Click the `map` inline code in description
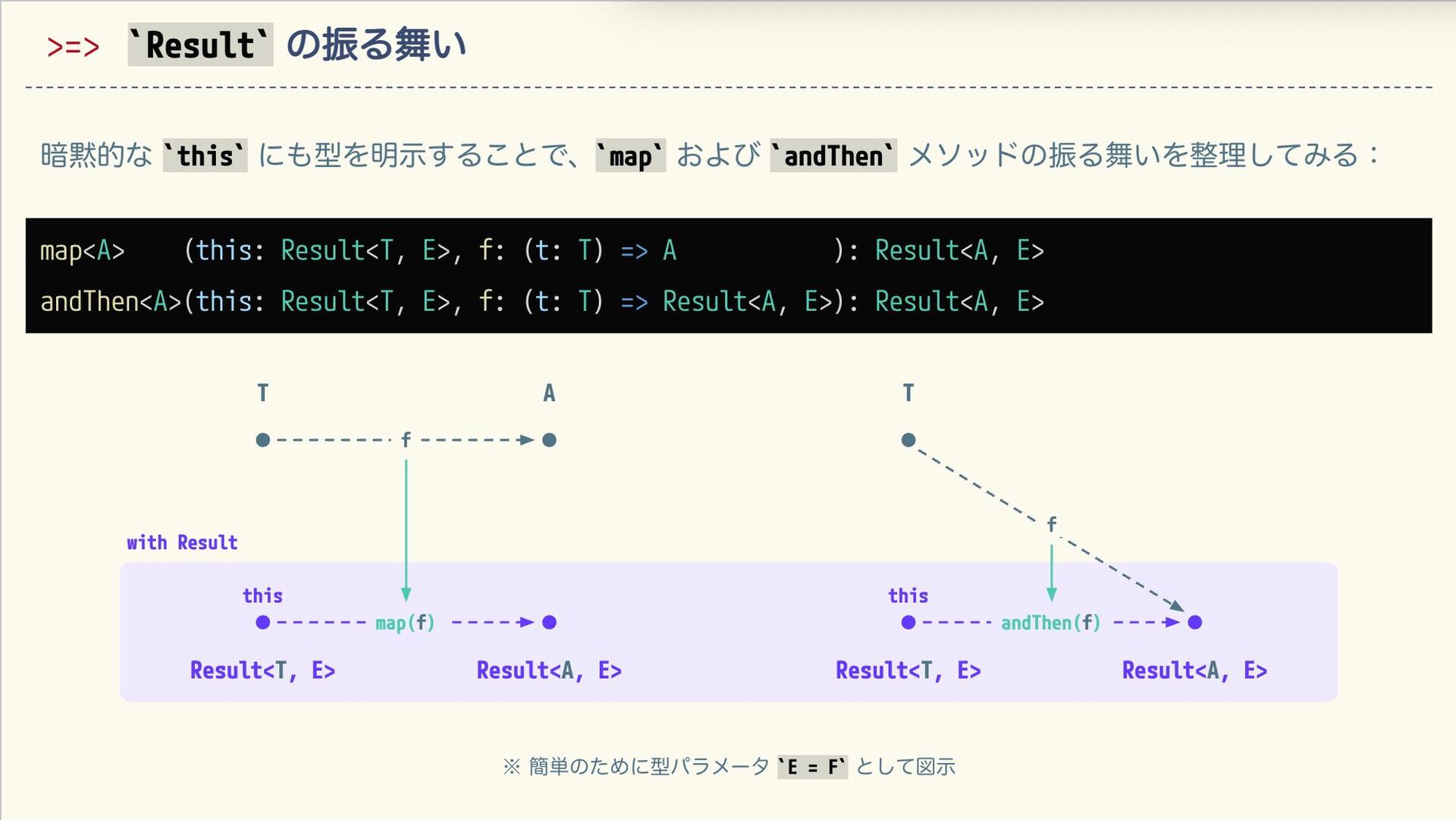This screenshot has height=820, width=1456. (x=630, y=156)
